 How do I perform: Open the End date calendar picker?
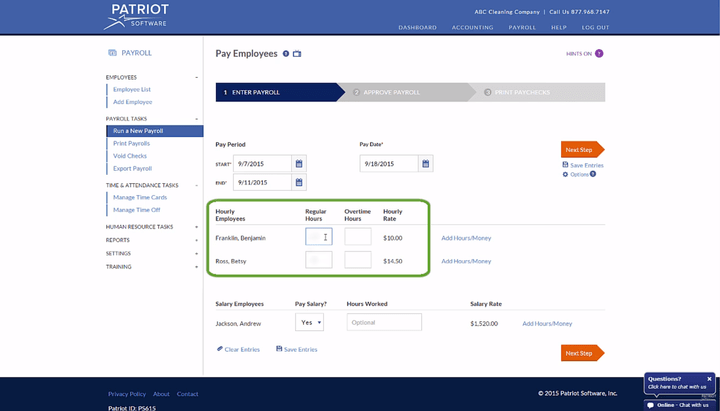(299, 182)
